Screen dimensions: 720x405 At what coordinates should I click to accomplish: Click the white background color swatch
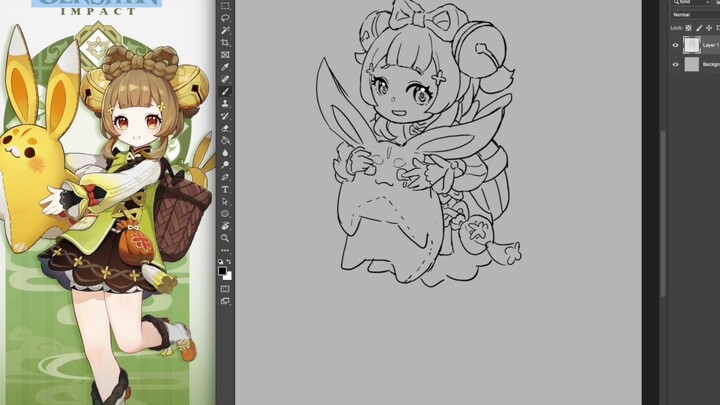click(229, 277)
